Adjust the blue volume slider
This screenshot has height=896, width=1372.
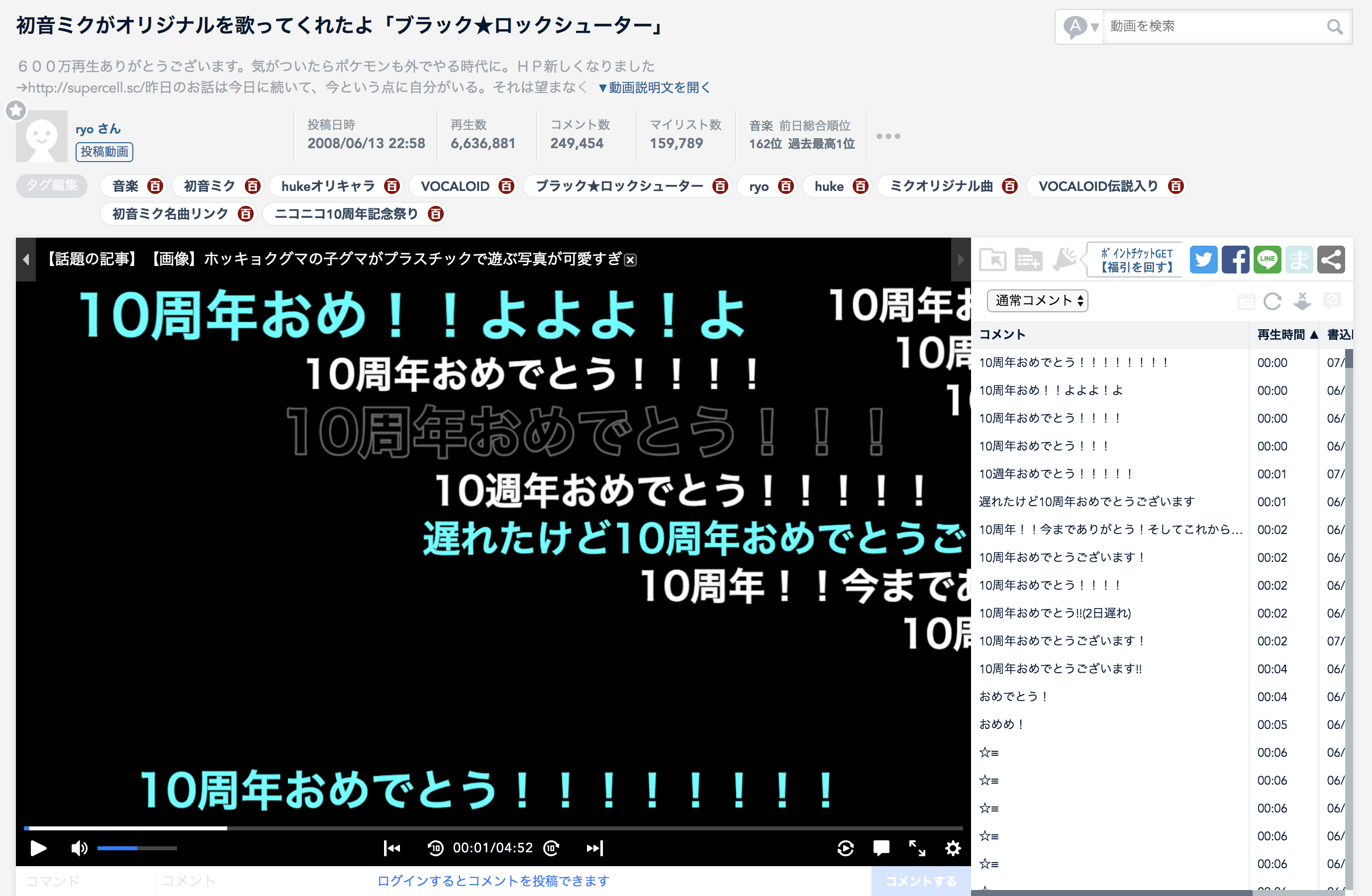coord(137,848)
